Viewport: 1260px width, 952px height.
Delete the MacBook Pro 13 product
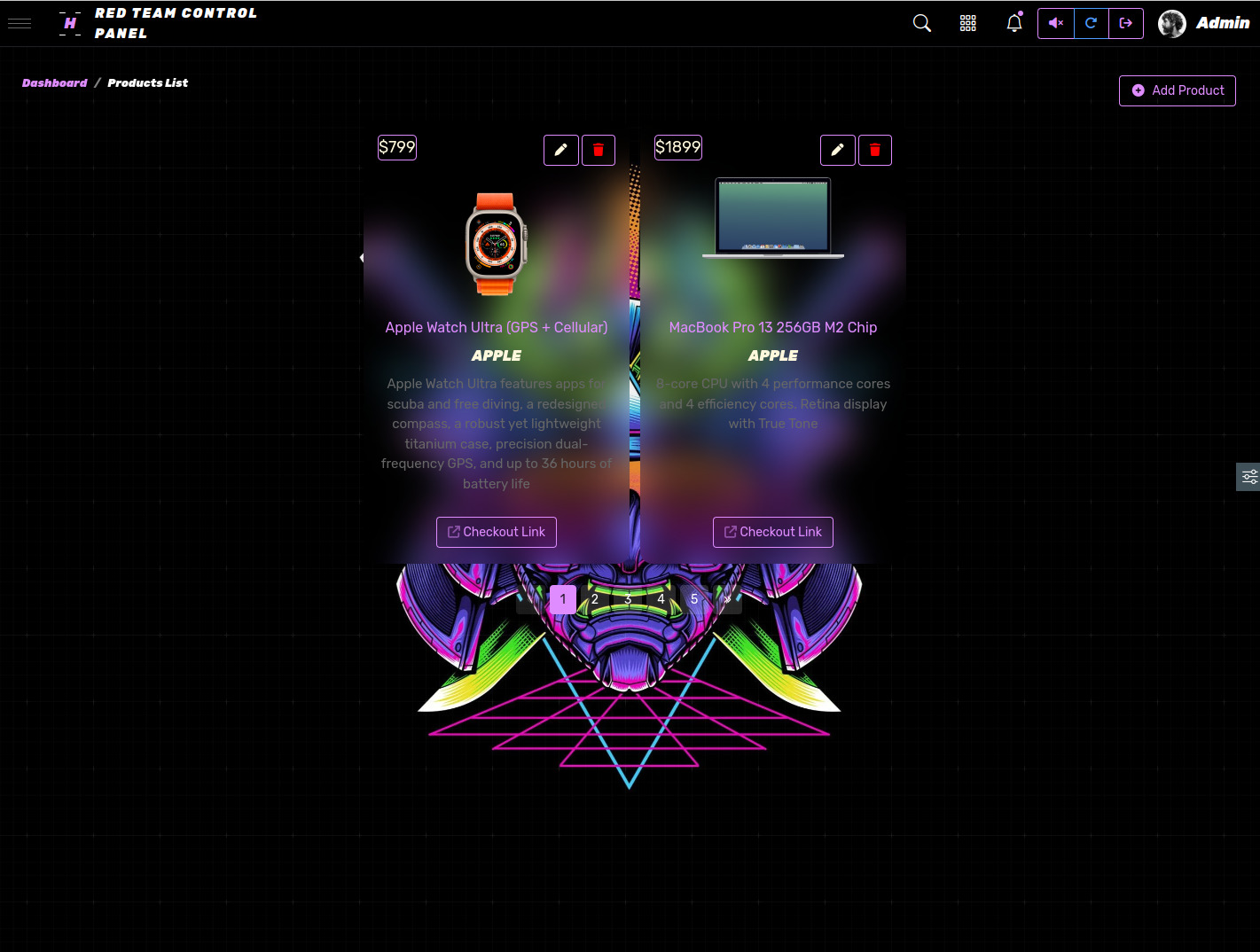click(875, 150)
